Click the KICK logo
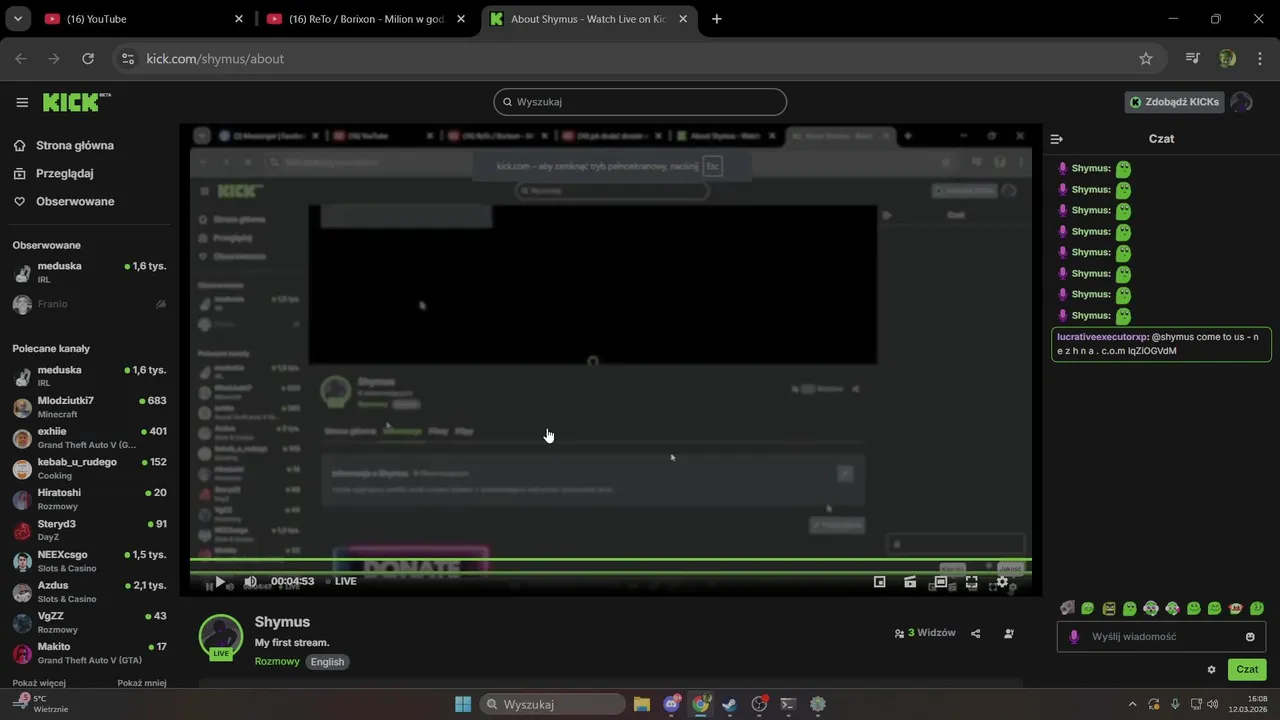Image resolution: width=1280 pixels, height=720 pixels. (x=76, y=102)
